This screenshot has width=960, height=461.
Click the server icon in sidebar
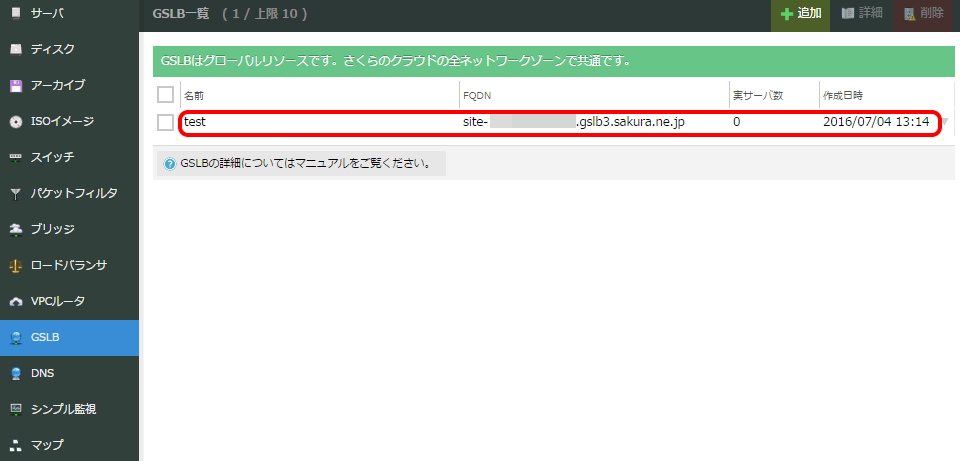click(17, 13)
